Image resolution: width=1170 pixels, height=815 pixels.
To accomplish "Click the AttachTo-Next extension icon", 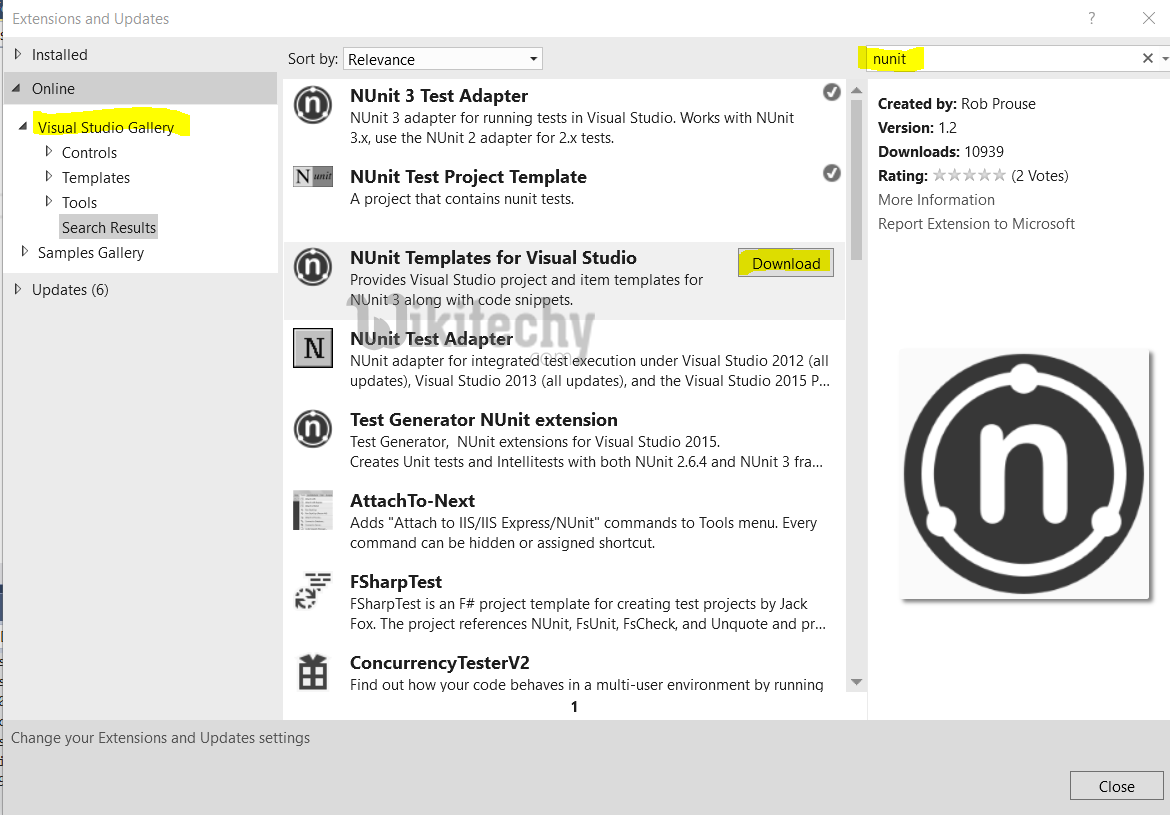I will [x=313, y=510].
